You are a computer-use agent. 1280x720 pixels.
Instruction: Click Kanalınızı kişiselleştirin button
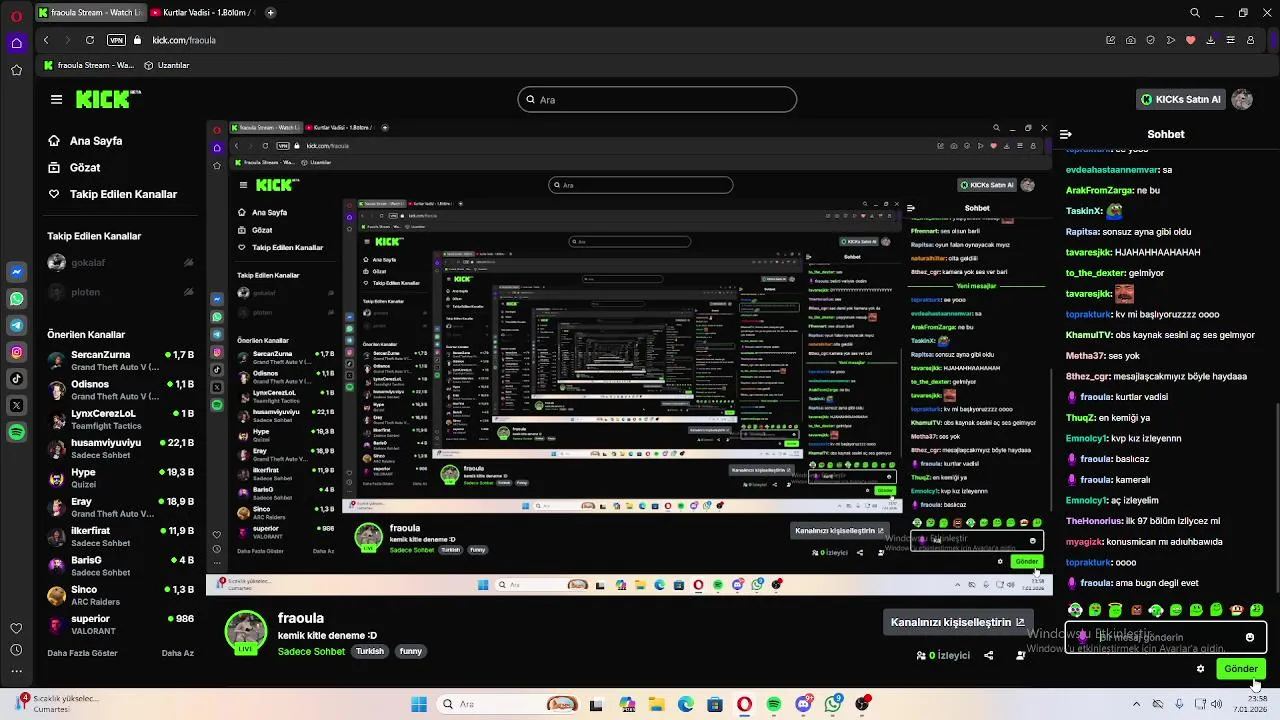click(958, 622)
